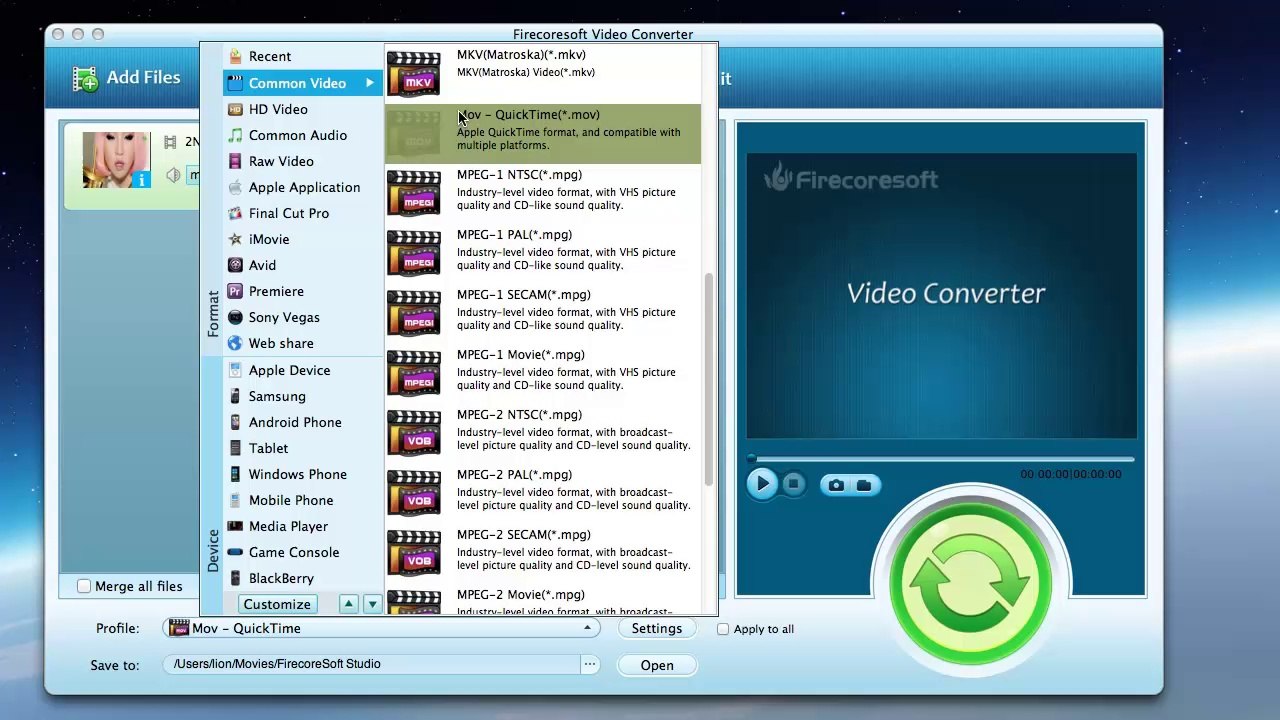1280x720 pixels.
Task: Play the video in preview pane
Action: 761,484
